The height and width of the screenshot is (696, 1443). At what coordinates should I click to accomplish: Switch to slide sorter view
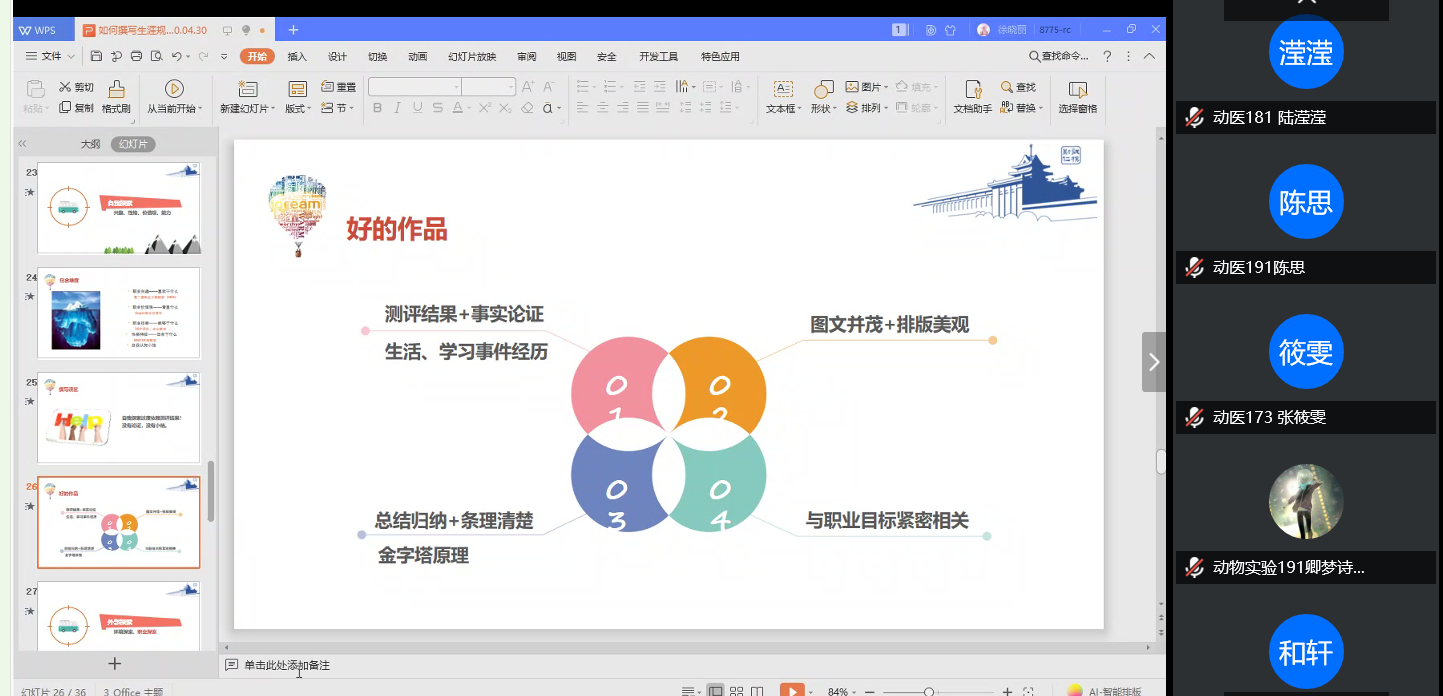point(736,691)
